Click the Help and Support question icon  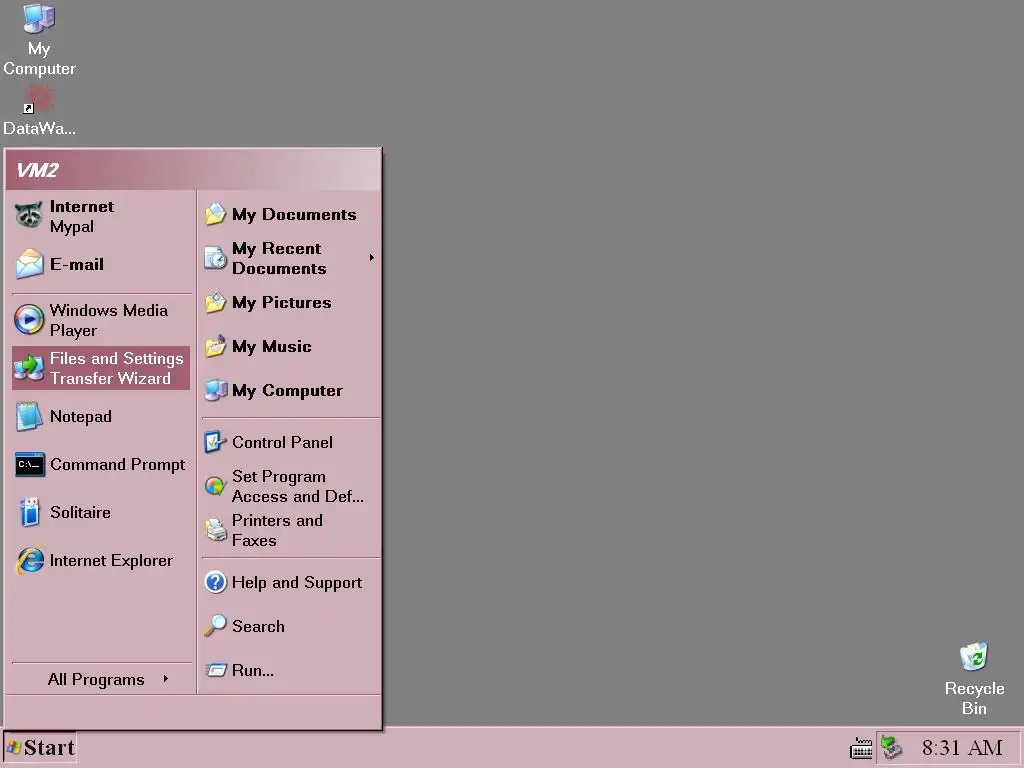(216, 582)
